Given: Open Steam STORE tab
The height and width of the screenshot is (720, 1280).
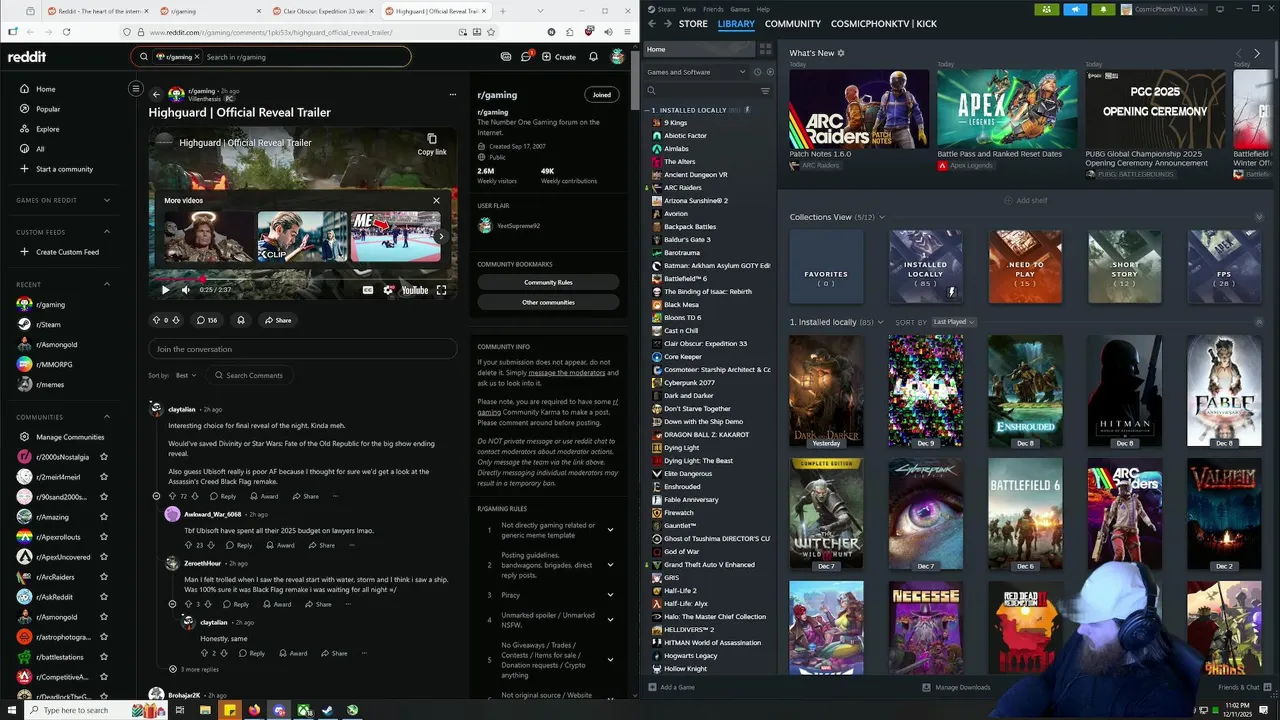Looking at the screenshot, I should [x=693, y=24].
